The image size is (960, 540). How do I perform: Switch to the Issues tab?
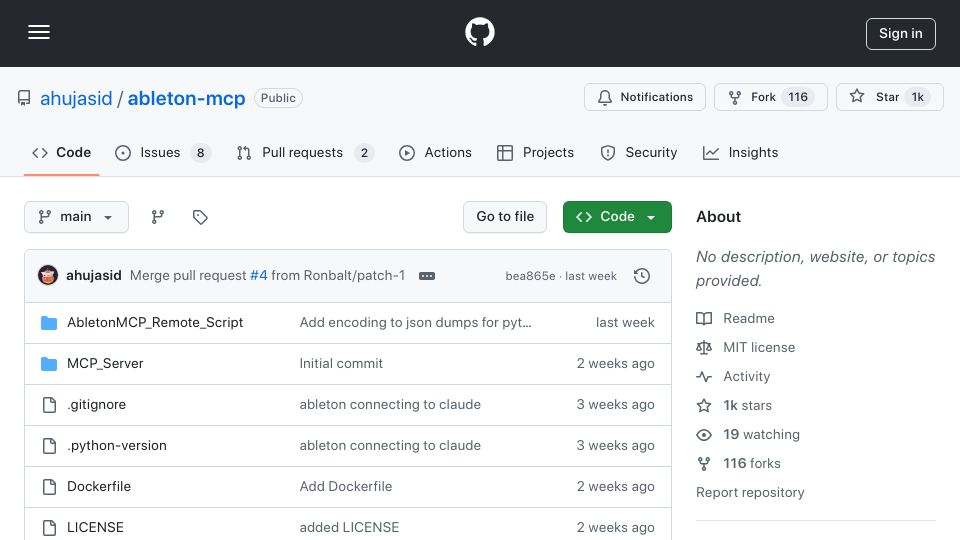point(162,152)
